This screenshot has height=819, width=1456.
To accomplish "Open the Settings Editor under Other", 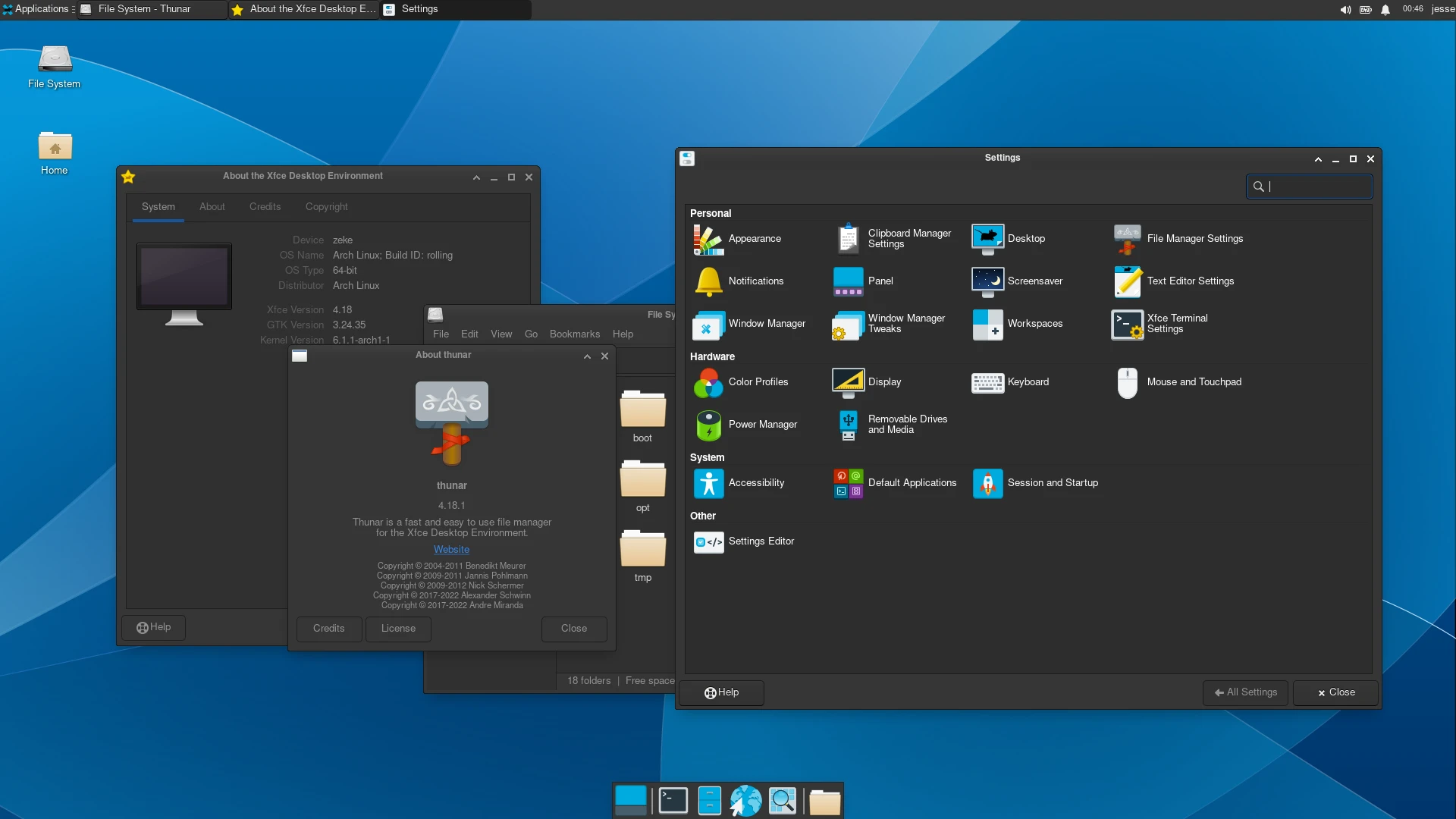I will pyautogui.click(x=761, y=541).
